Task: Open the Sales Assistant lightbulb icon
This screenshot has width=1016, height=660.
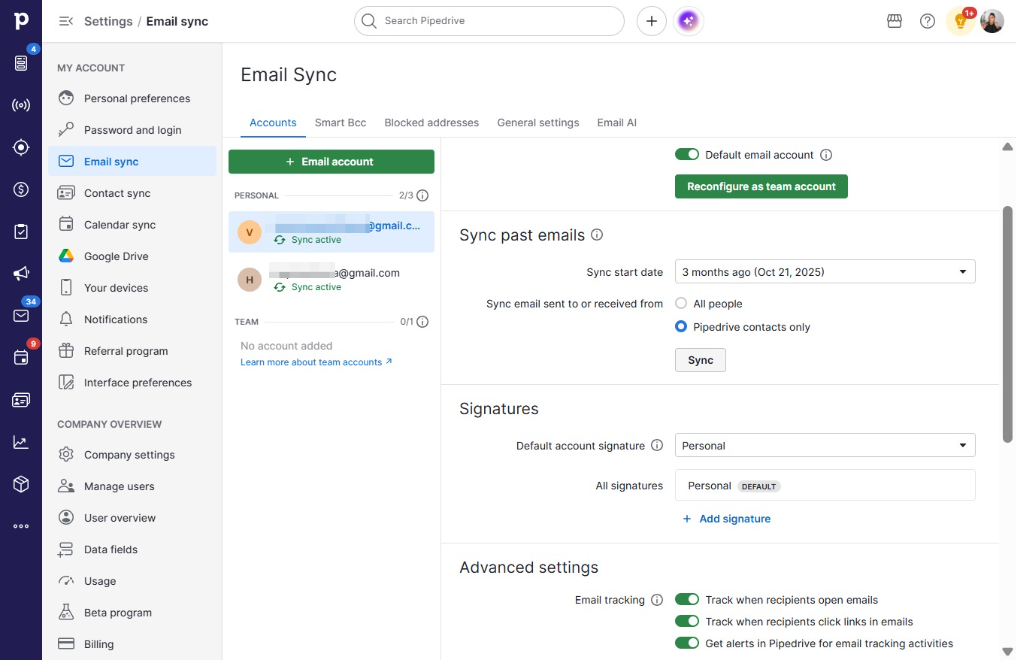Action: [960, 21]
